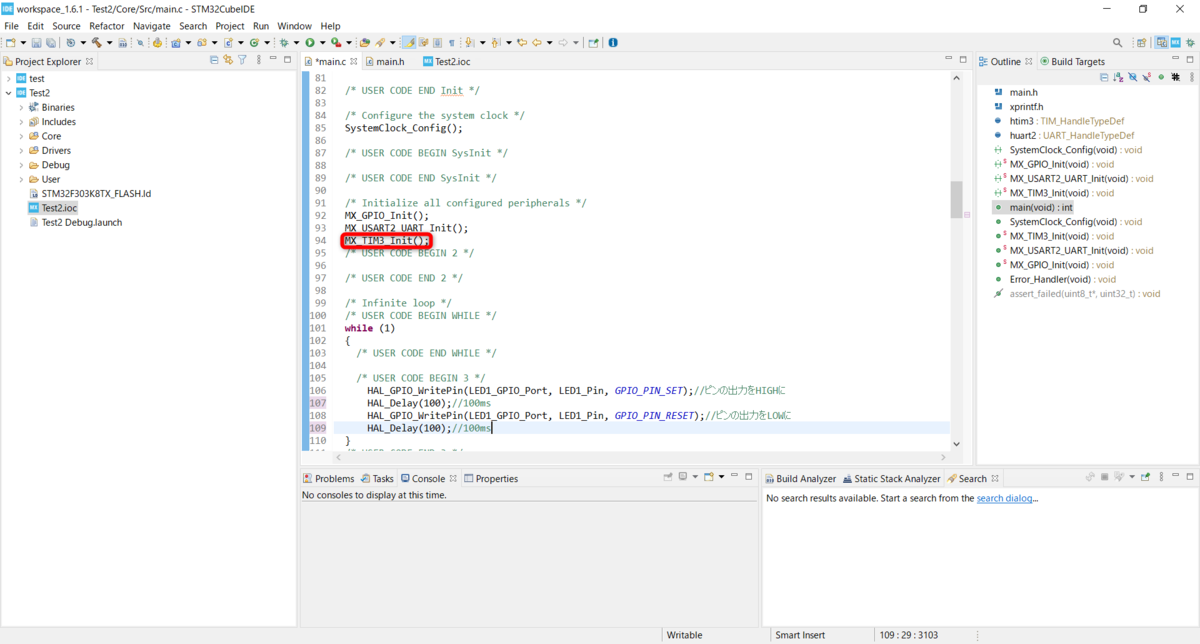Toggle alphabetical Sort in Outline
The image size is (1200, 644).
coord(1118,77)
